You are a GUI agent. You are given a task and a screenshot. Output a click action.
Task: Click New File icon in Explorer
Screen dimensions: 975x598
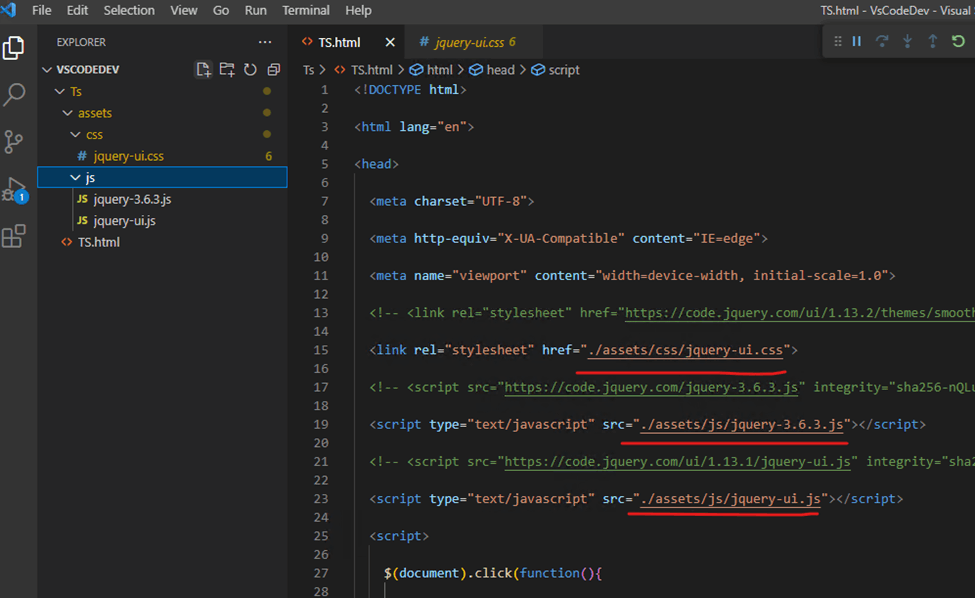point(204,70)
